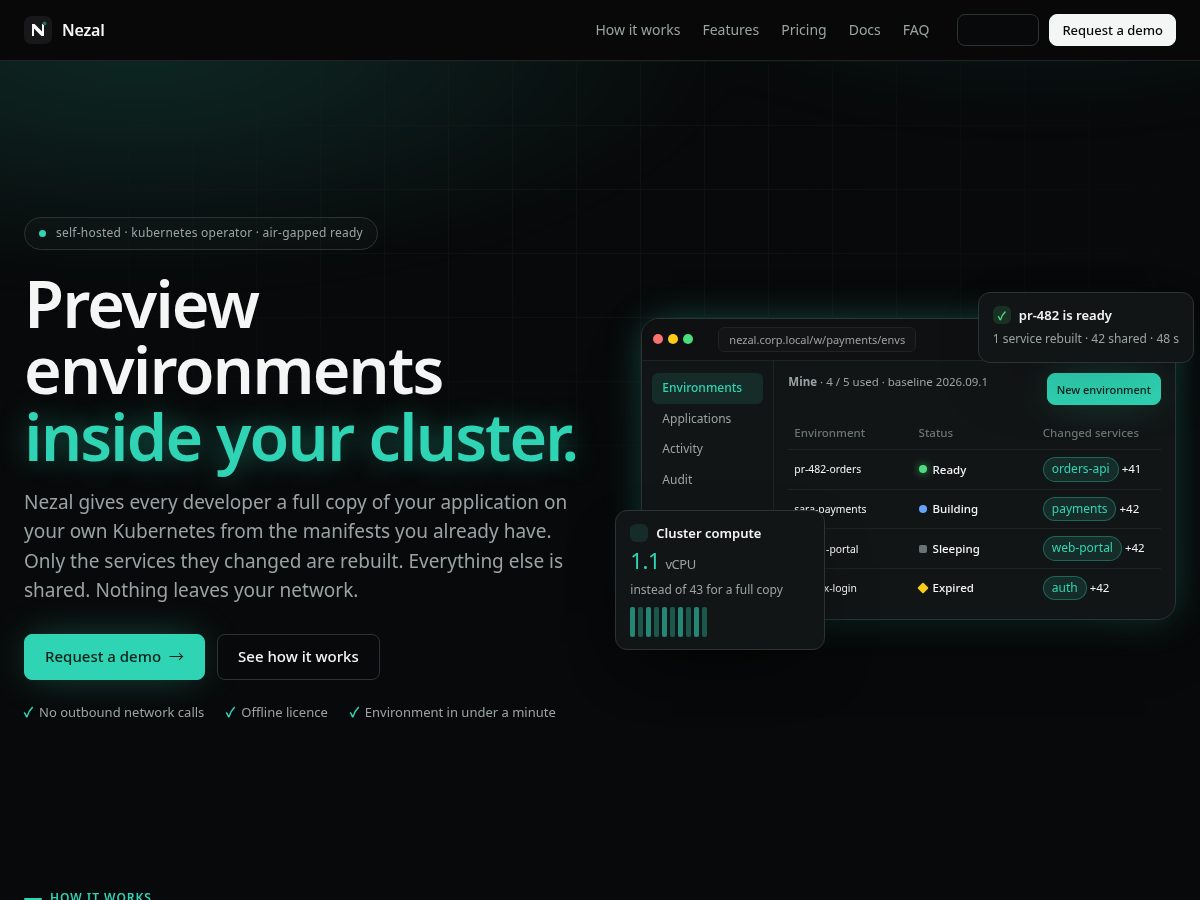Click the 'Cluster compute' card title
The height and width of the screenshot is (900, 1200).
tap(708, 534)
